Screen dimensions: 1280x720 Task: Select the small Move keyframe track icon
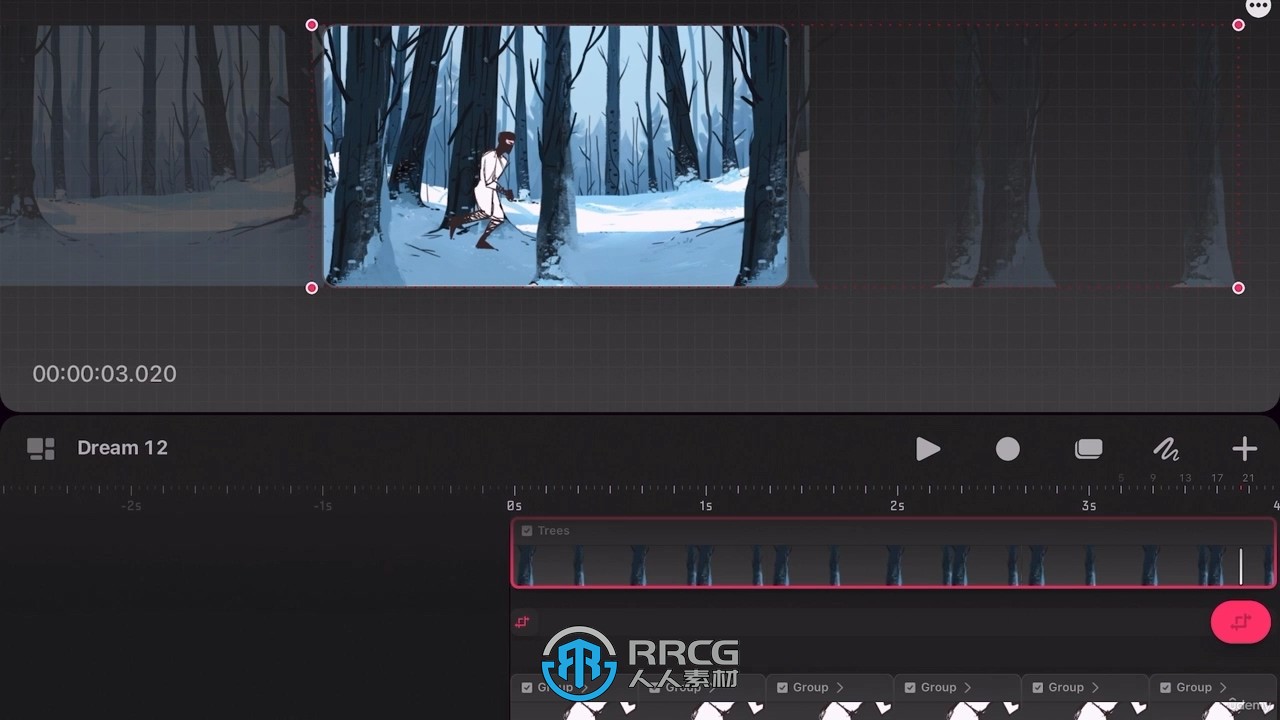[521, 622]
